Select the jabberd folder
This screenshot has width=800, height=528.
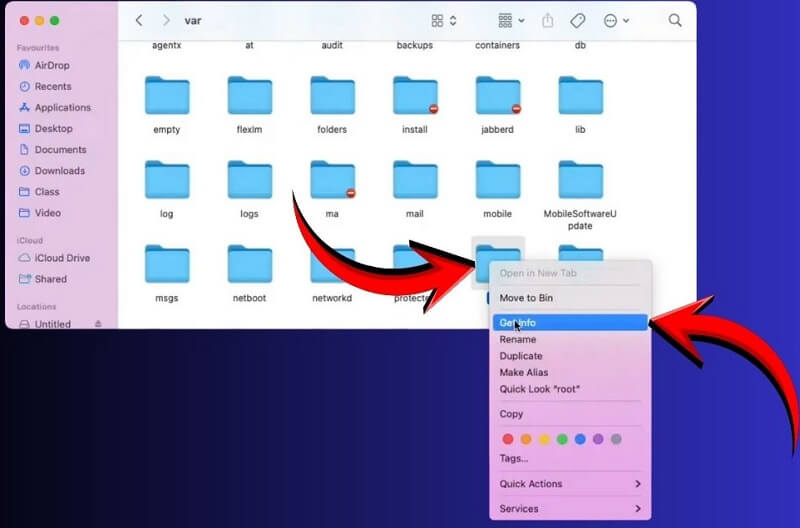click(497, 95)
